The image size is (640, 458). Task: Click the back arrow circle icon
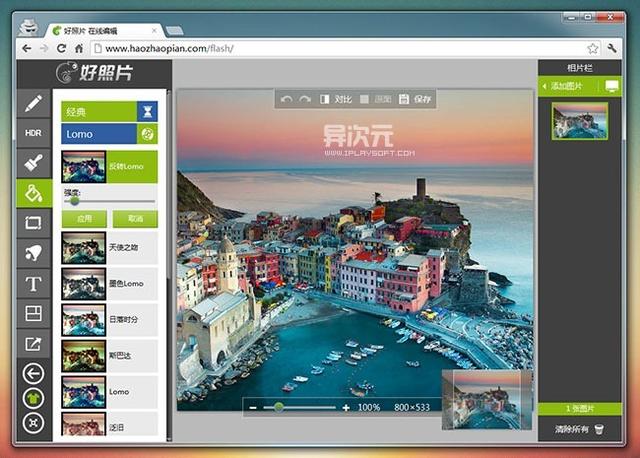point(33,374)
